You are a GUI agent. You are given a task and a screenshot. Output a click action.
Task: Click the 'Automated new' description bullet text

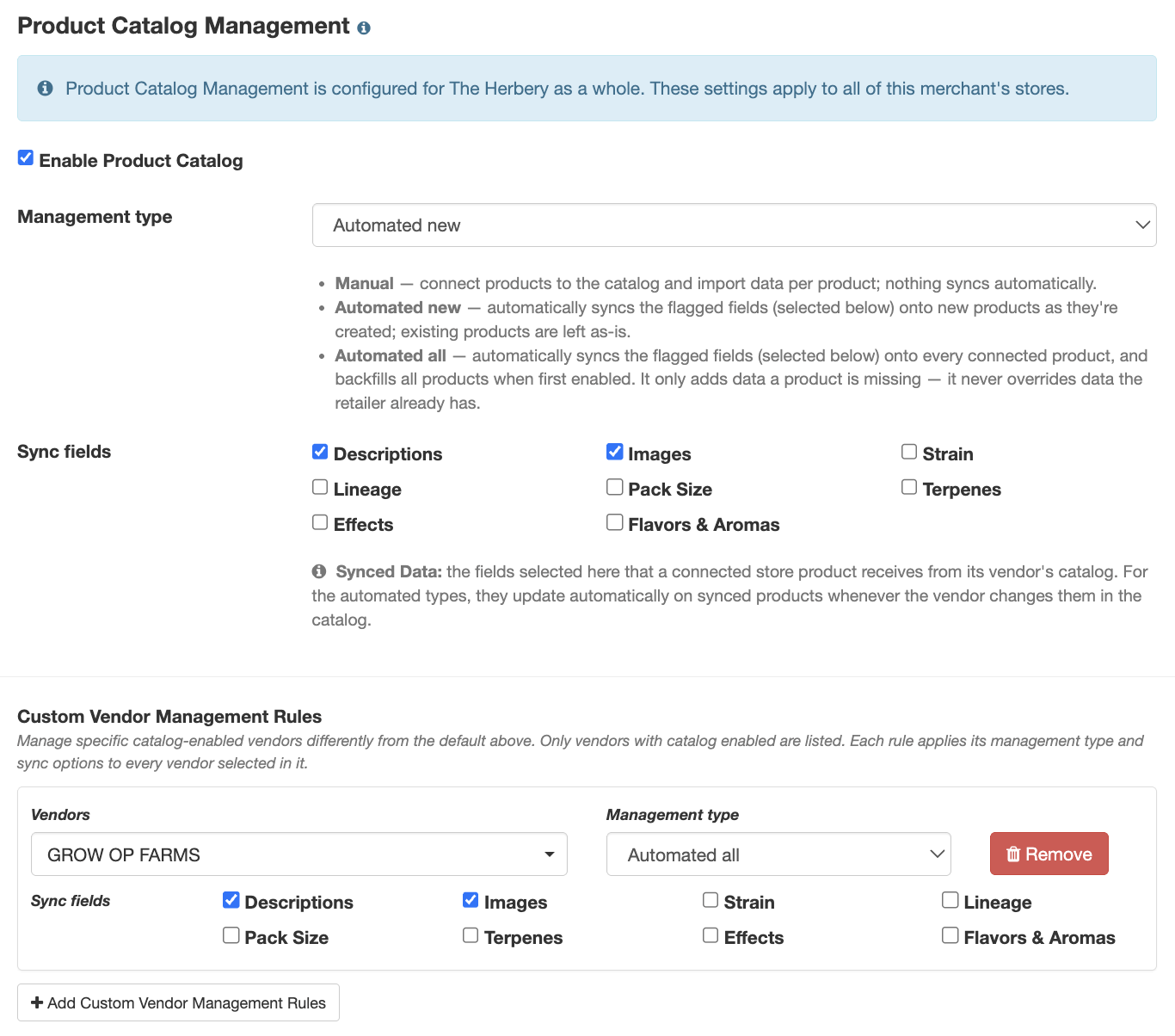pyautogui.click(x=727, y=319)
